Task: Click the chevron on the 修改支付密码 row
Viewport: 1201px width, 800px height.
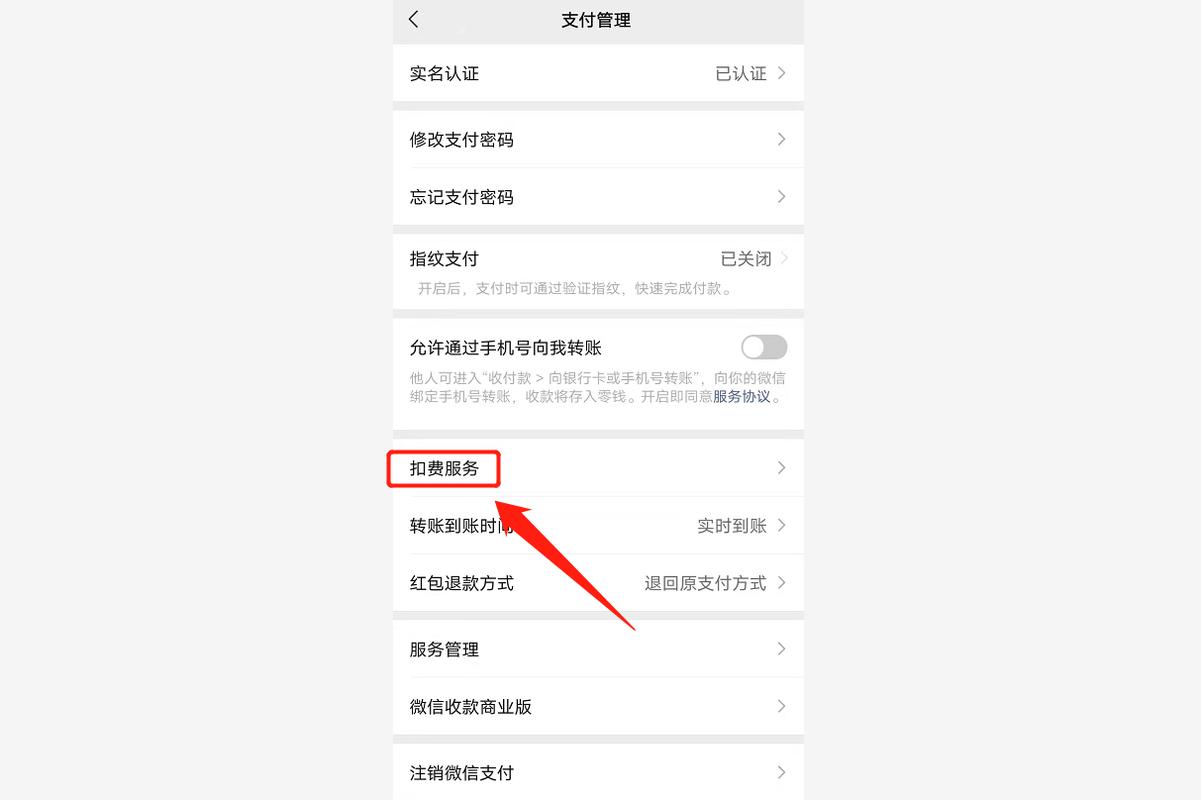Action: tap(782, 139)
